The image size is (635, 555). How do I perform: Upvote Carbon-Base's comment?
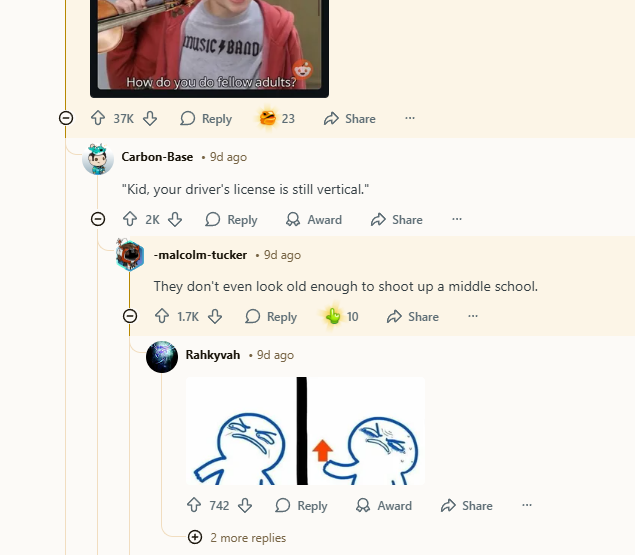(130, 219)
